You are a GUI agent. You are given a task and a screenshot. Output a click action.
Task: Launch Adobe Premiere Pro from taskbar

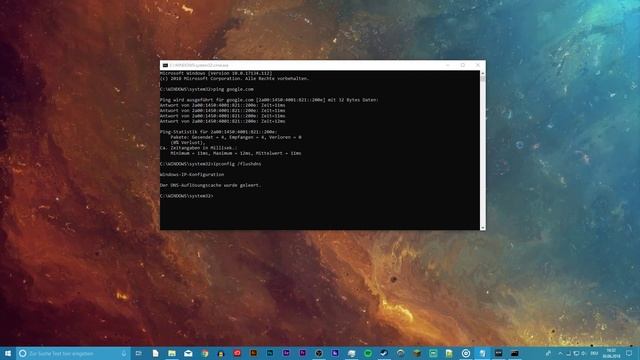coord(302,353)
